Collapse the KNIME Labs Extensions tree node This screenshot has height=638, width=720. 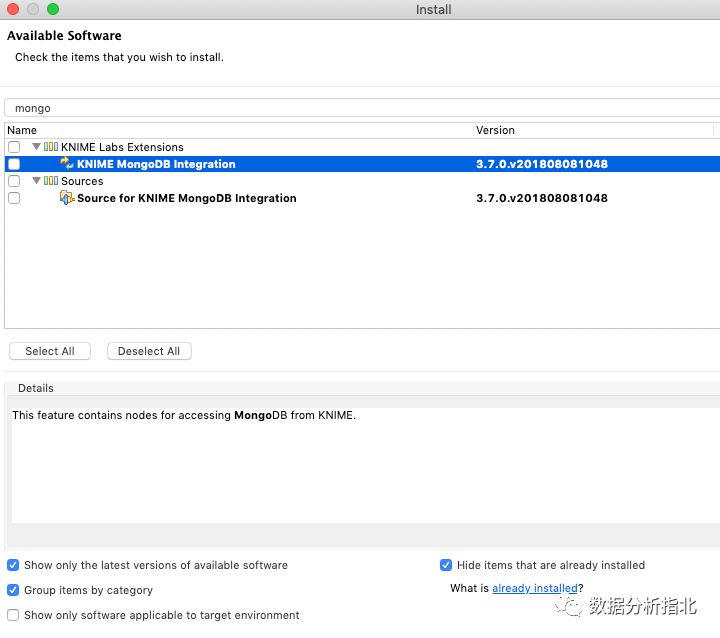tap(36, 147)
